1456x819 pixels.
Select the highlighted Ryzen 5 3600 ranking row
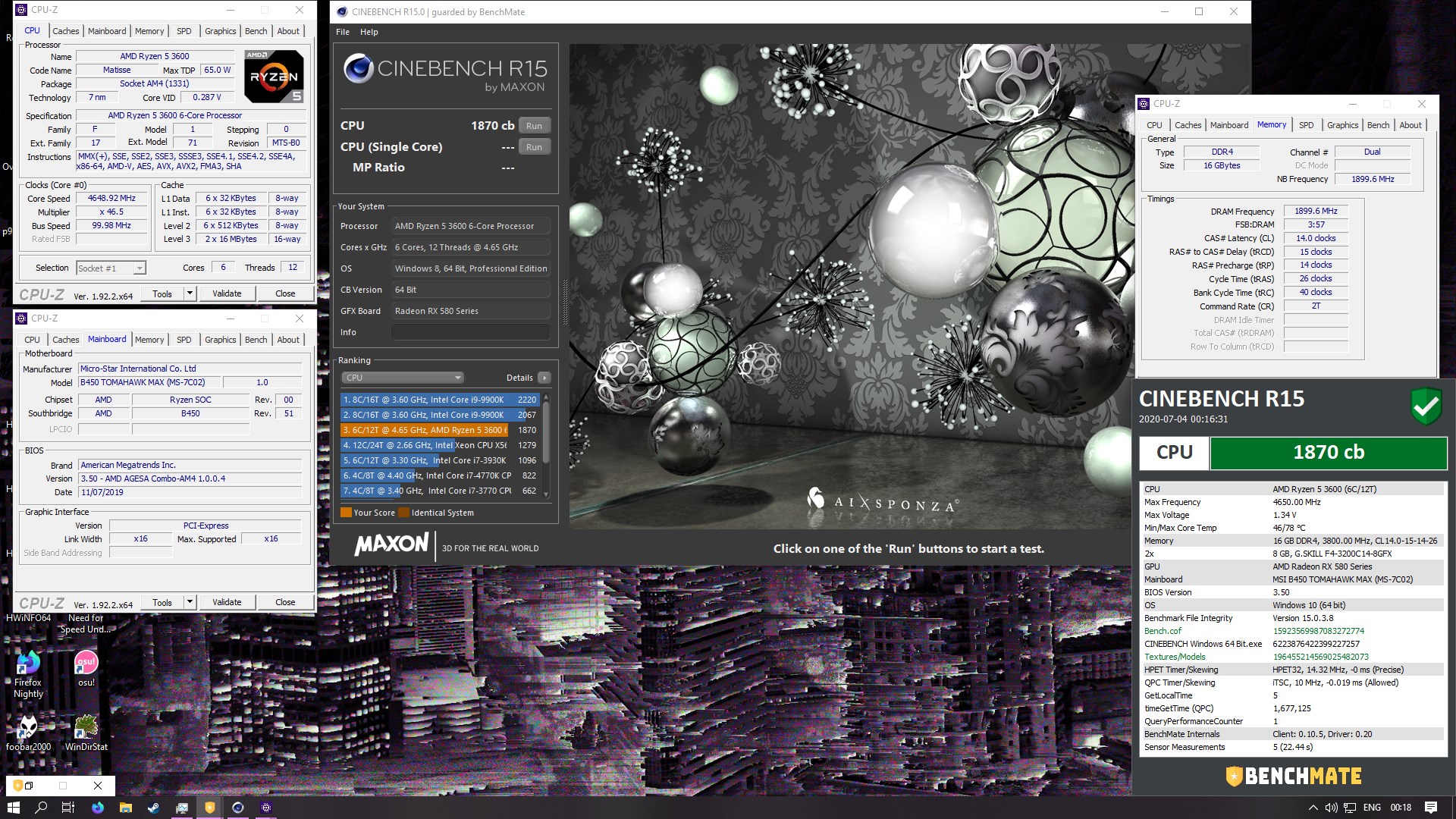[x=439, y=430]
